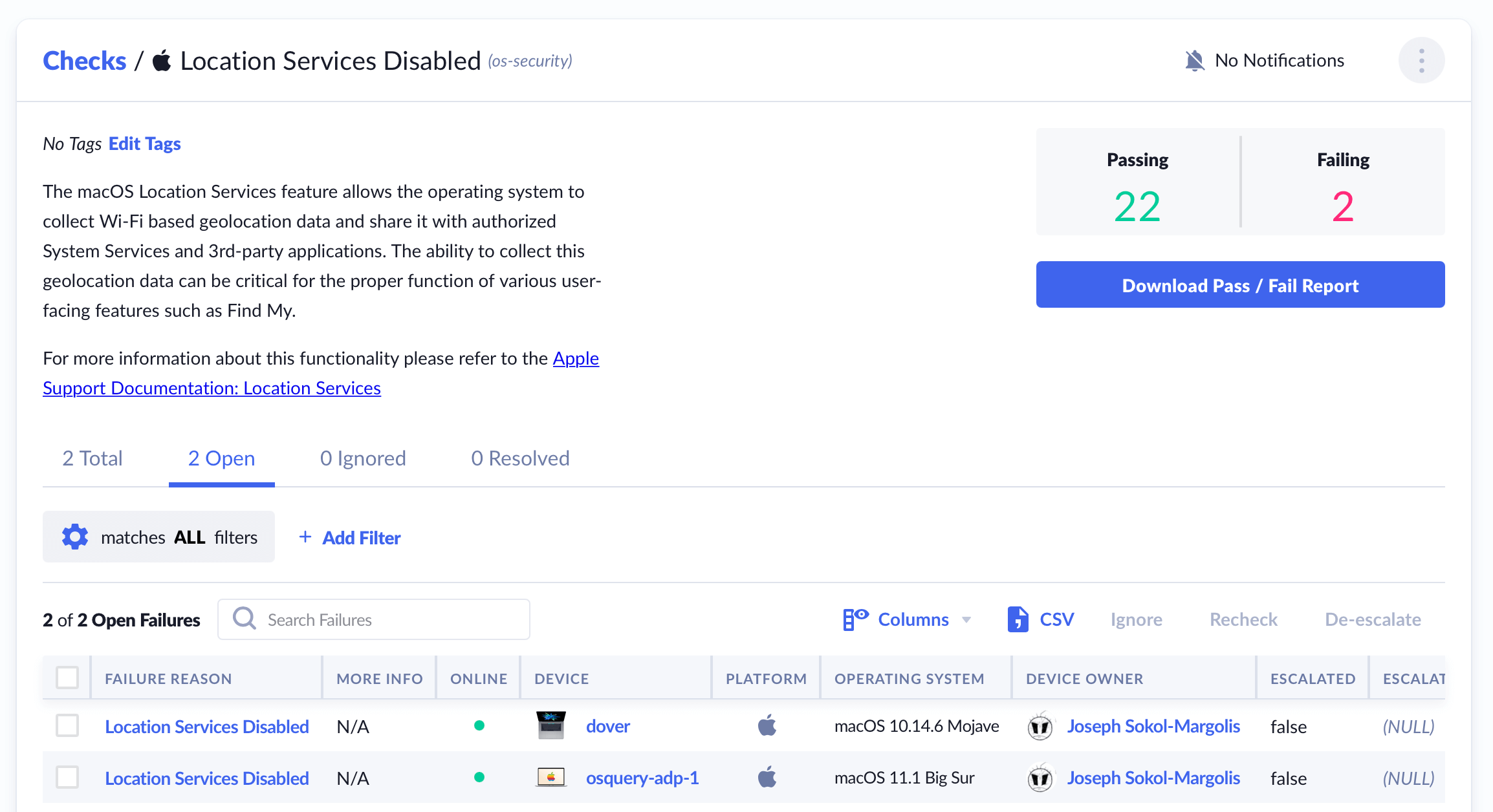Open the three-dot options menu

(1421, 61)
